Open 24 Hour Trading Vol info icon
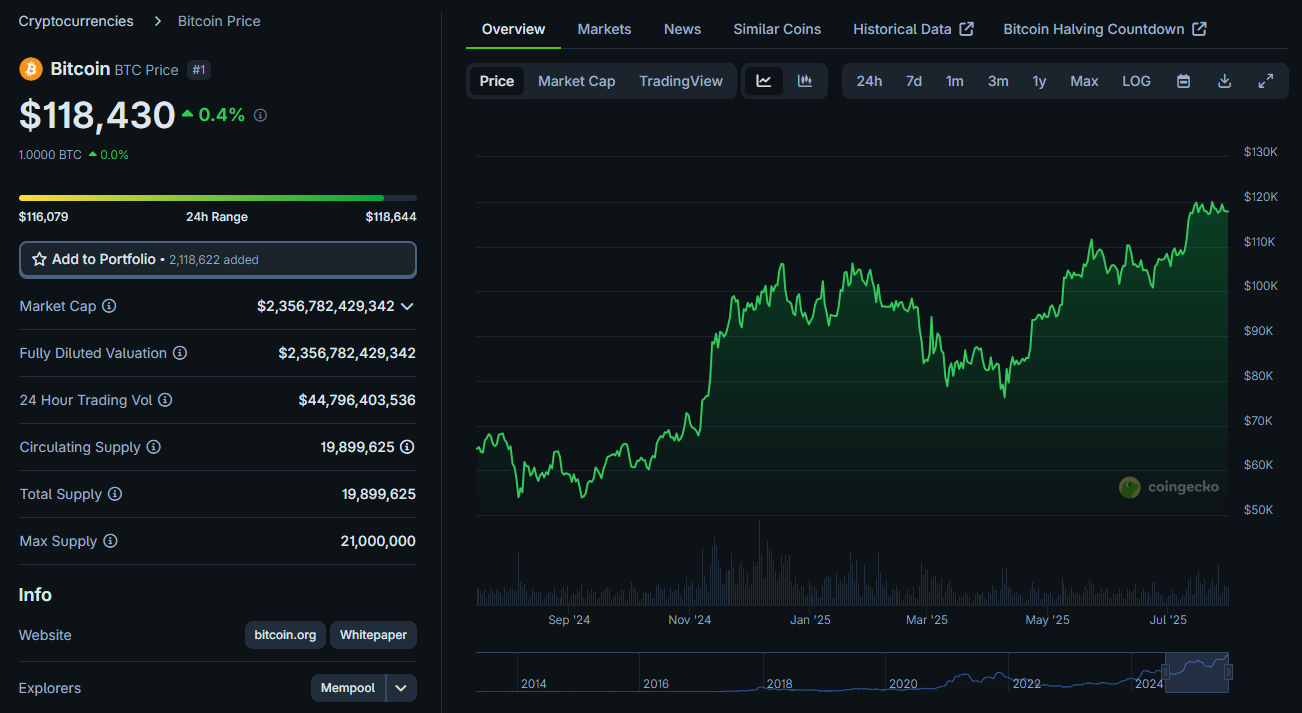1302x713 pixels. tap(165, 400)
